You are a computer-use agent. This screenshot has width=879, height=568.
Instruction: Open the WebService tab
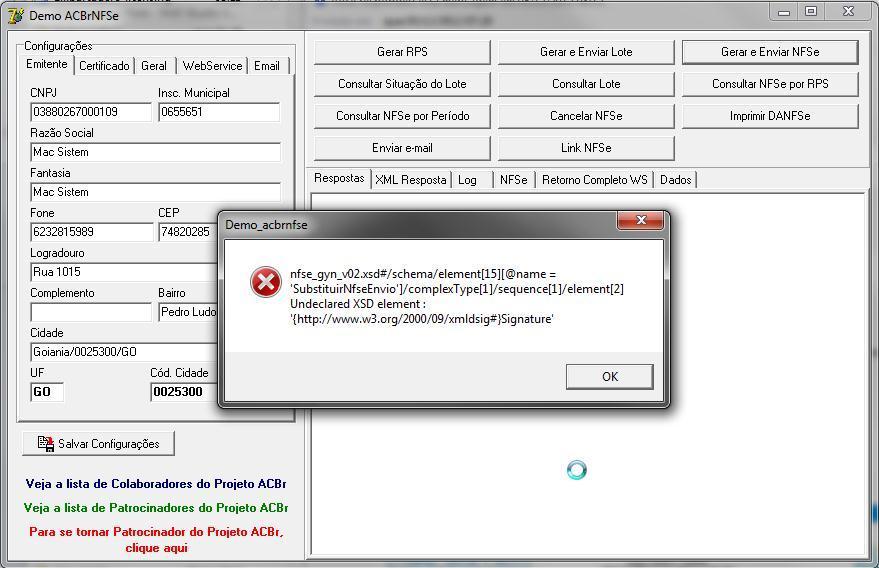[x=212, y=66]
